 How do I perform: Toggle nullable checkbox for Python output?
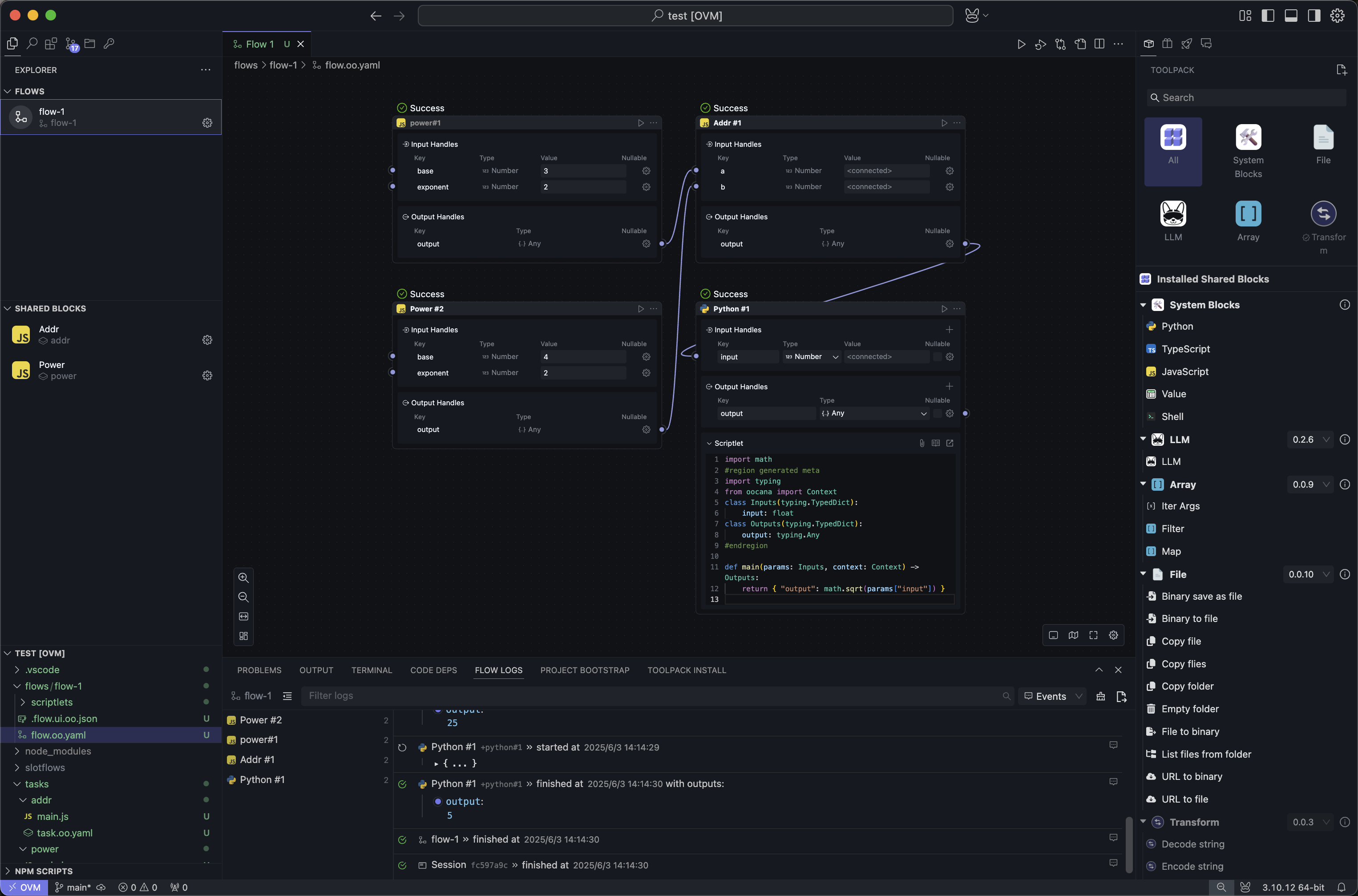(938, 413)
